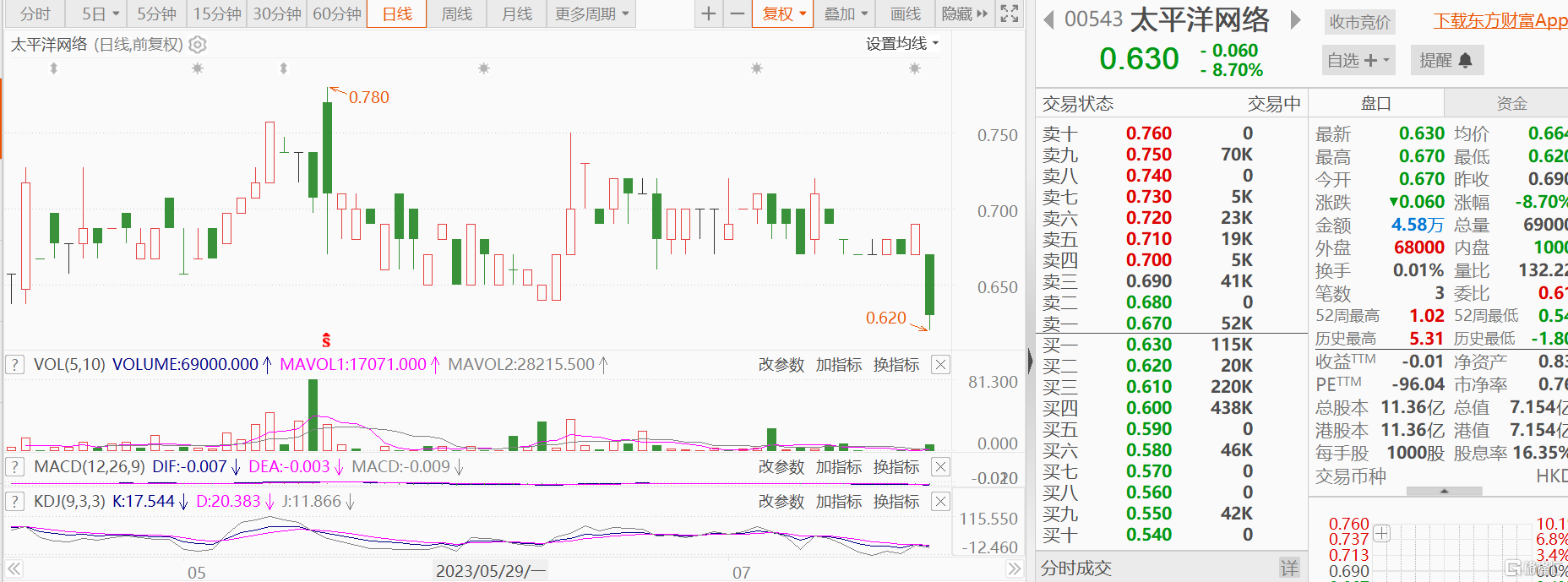Click 改参数 in VOL panel

coord(781,364)
